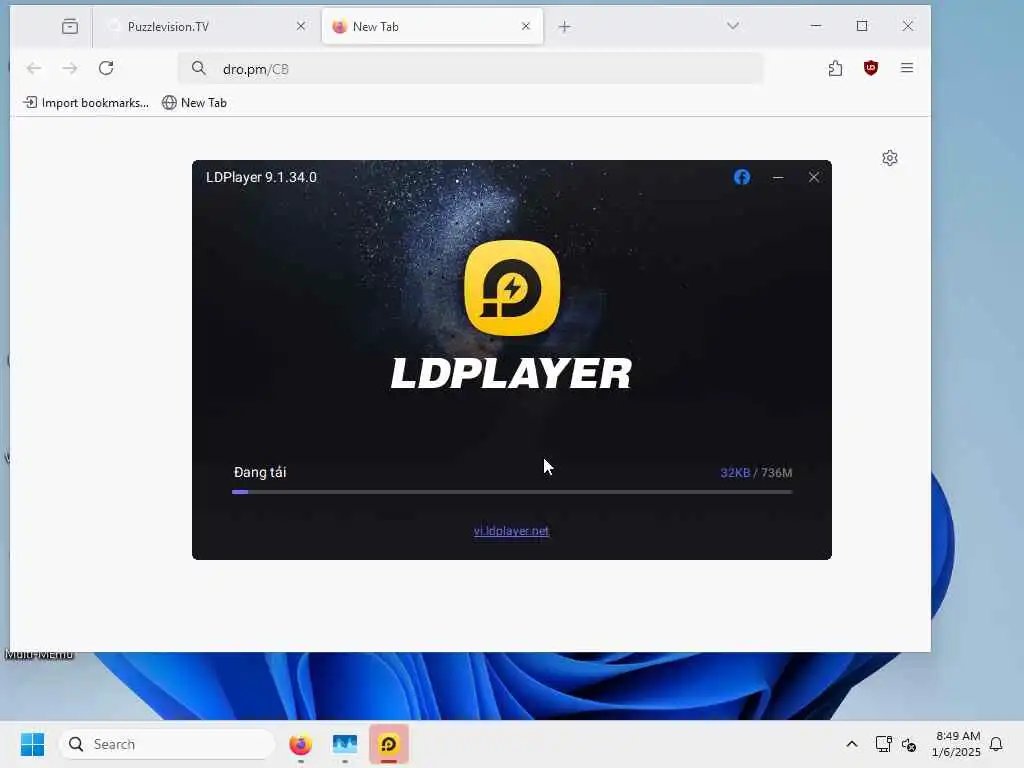This screenshot has width=1024, height=768.
Task: Click the taskbar Search box
Action: click(168, 744)
